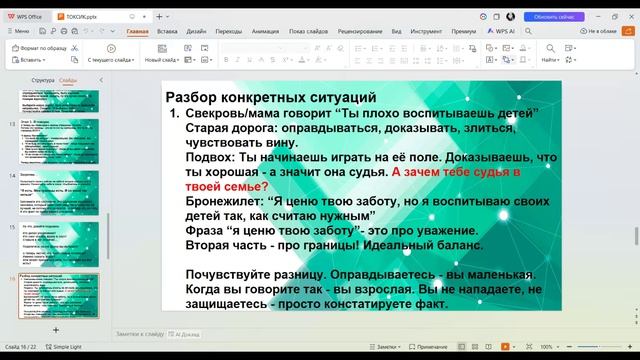The width and height of the screenshot is (640, 360).
Task: Click the Simple Light theme label
Action: [64, 347]
